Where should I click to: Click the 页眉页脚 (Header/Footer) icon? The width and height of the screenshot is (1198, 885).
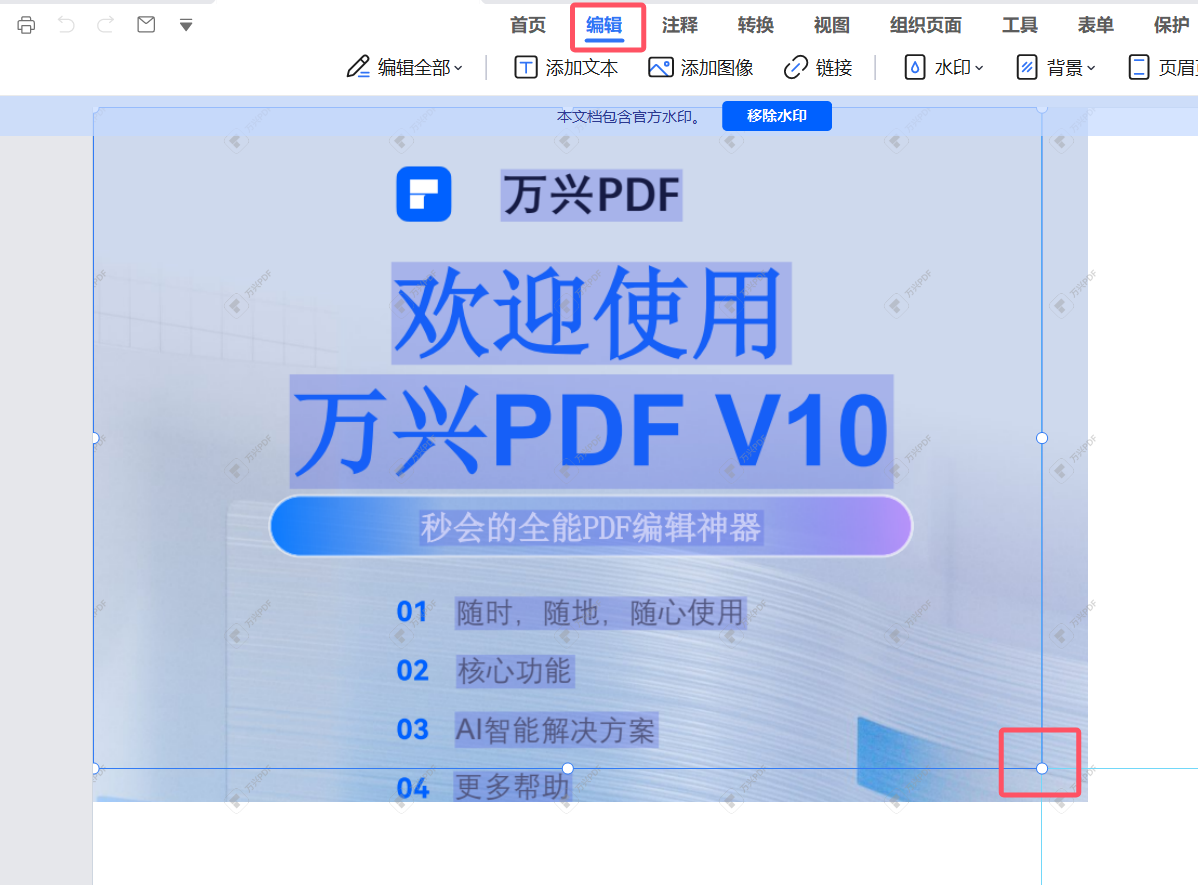pyautogui.click(x=1141, y=67)
